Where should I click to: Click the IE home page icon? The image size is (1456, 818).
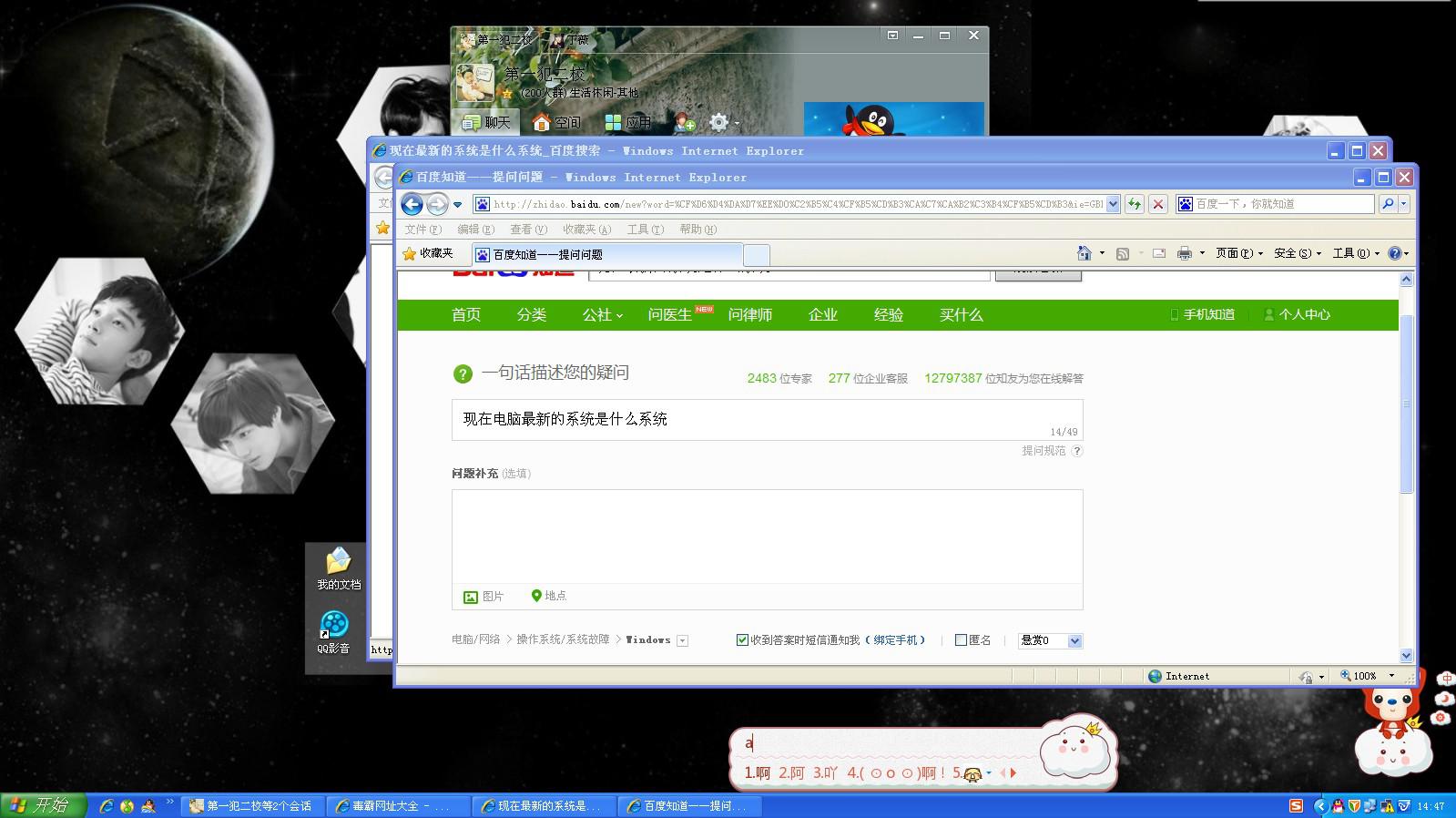tap(1084, 253)
